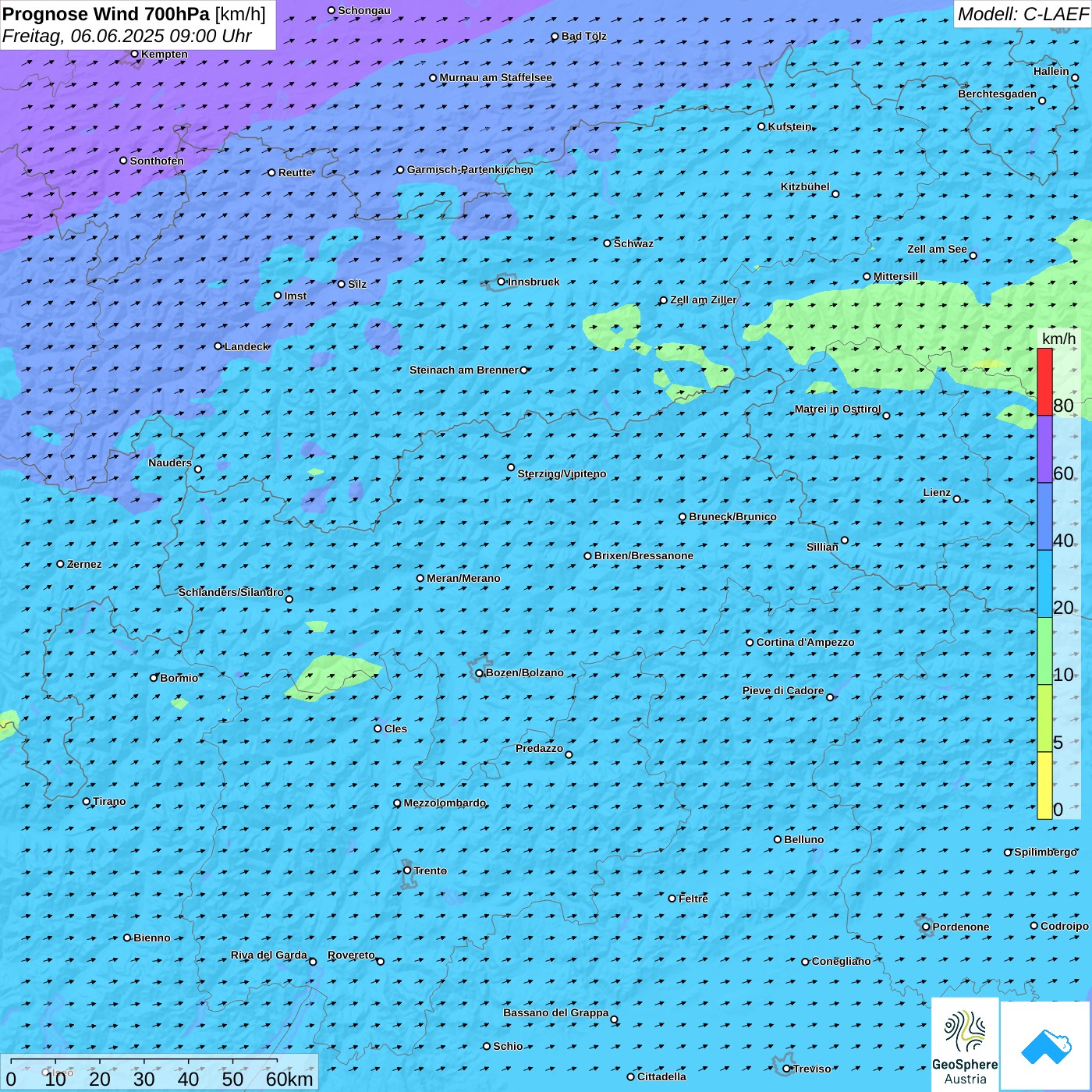Viewport: 1092px width, 1092px height.
Task: Select the light blue 20 km/h legend color
Action: 1044,584
